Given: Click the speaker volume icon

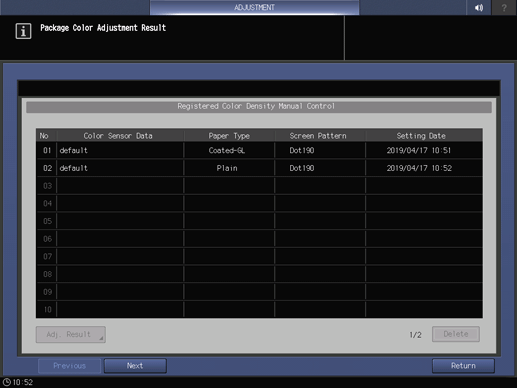Looking at the screenshot, I should pyautogui.click(x=479, y=7).
